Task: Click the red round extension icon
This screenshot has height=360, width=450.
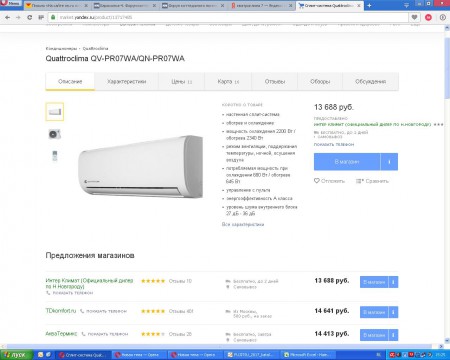Action: point(428,17)
